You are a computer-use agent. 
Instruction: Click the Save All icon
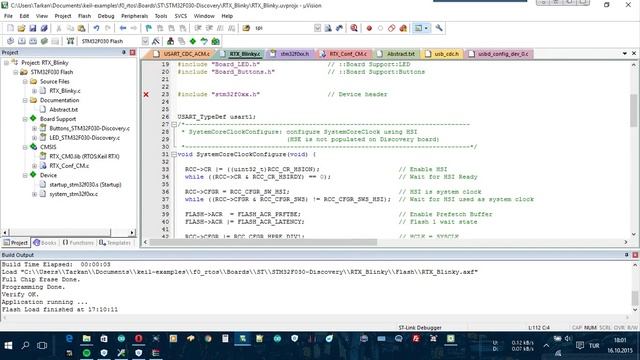click(44, 28)
